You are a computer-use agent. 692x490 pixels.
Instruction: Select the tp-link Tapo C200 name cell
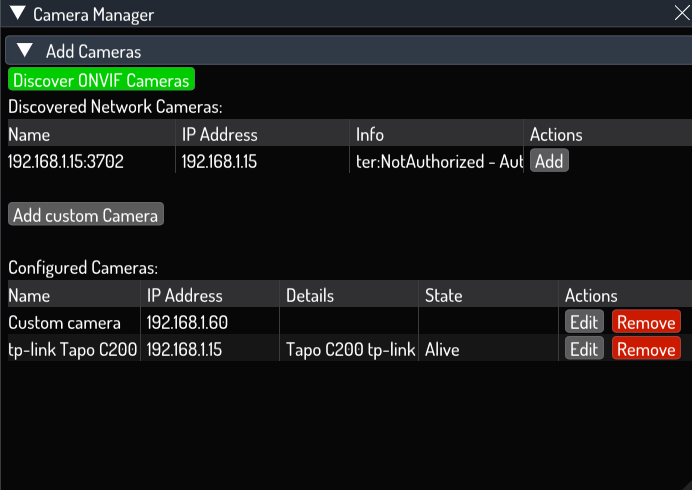point(73,349)
